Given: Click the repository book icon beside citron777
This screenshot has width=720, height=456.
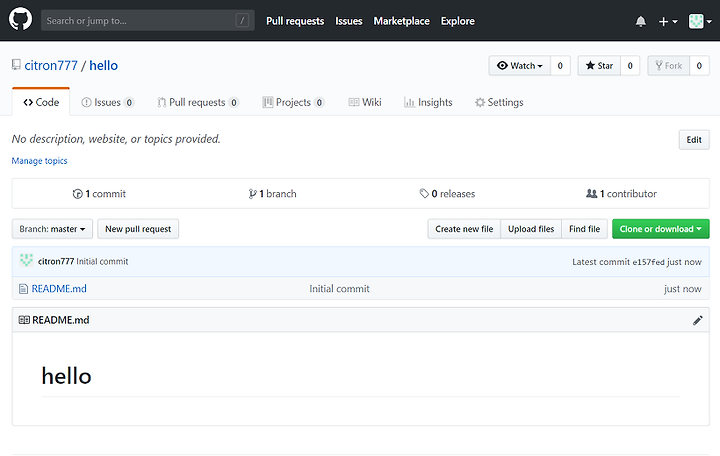Looking at the screenshot, I should click(x=16, y=65).
